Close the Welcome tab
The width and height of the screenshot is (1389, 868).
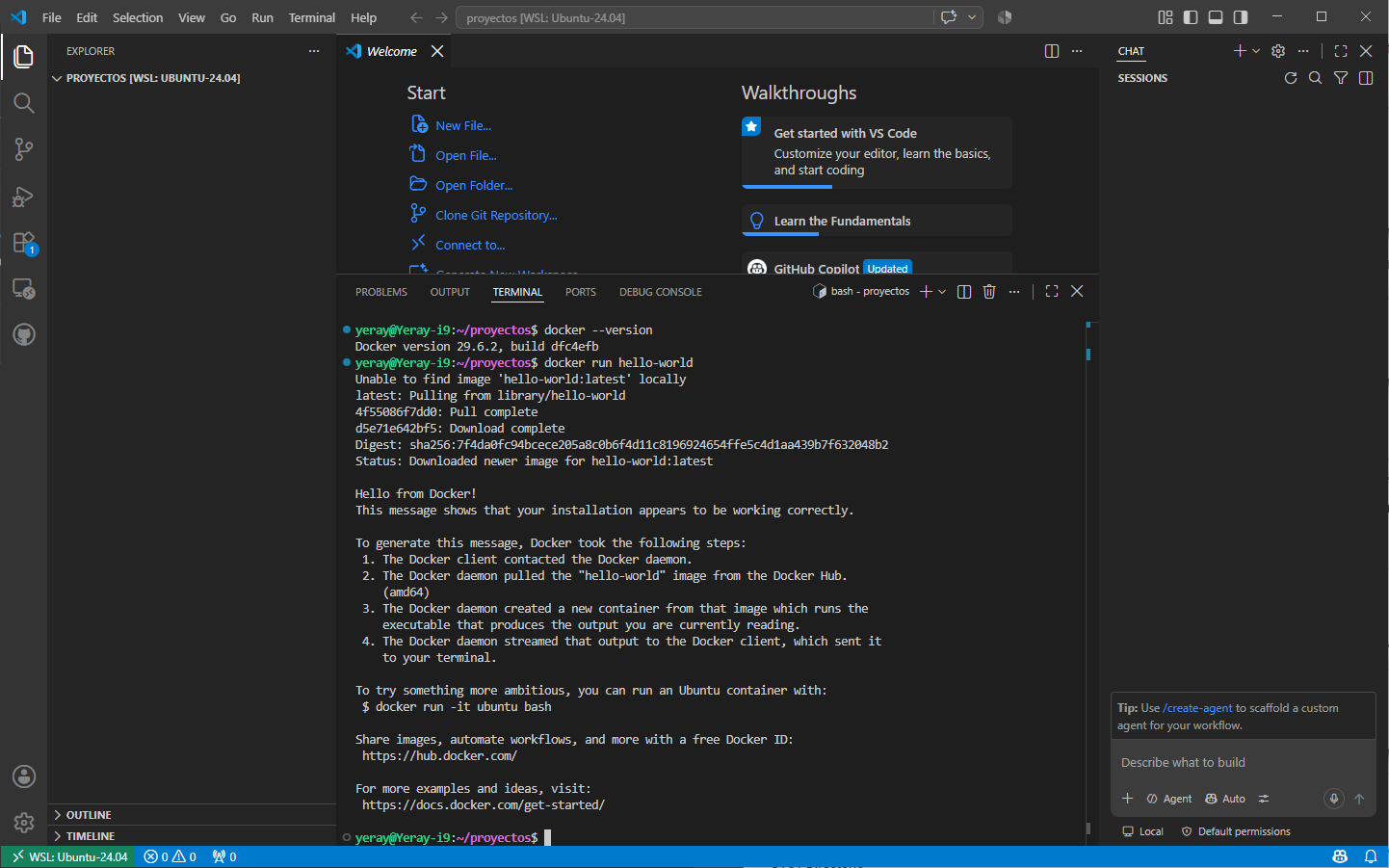point(437,51)
